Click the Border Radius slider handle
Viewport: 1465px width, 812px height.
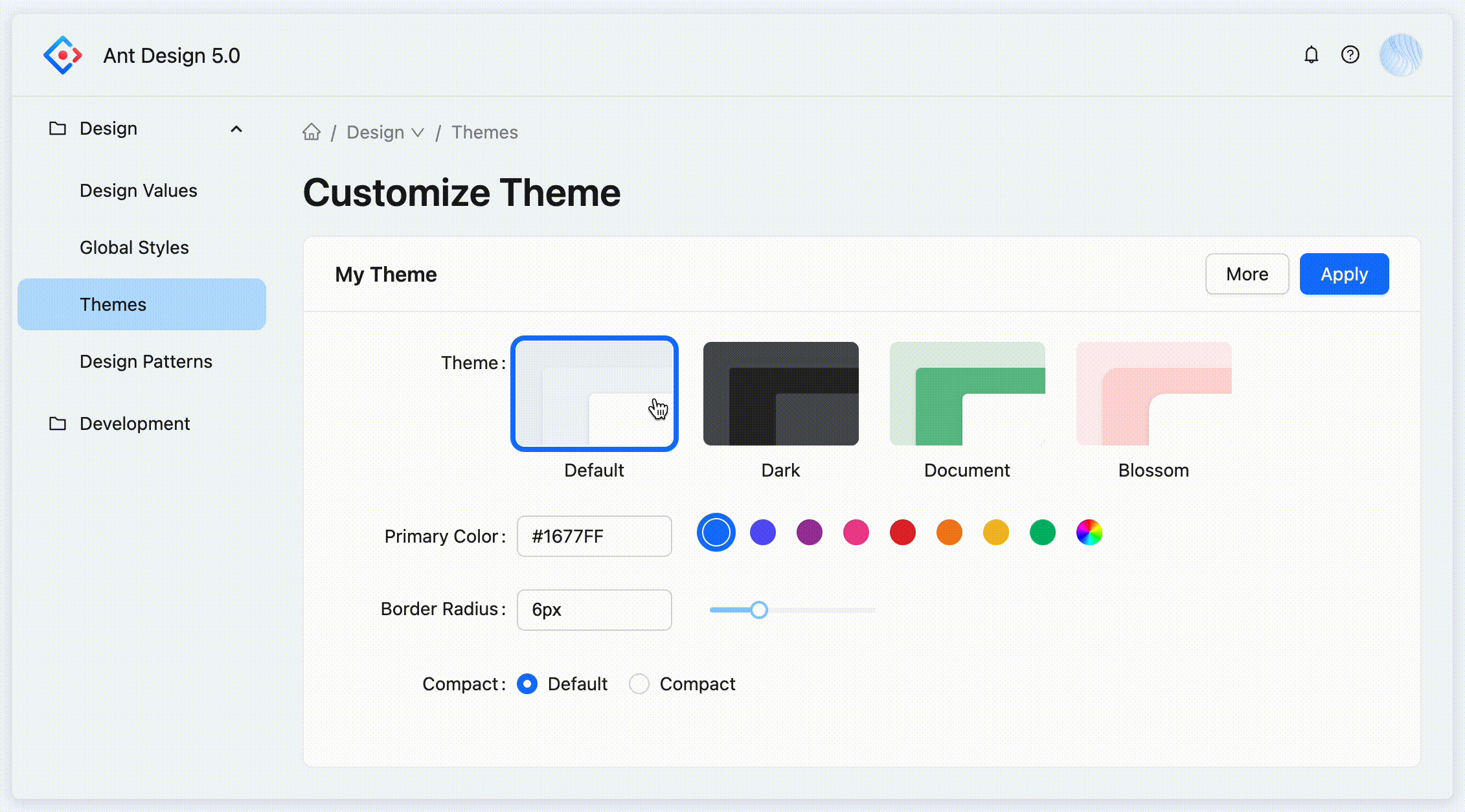(759, 610)
